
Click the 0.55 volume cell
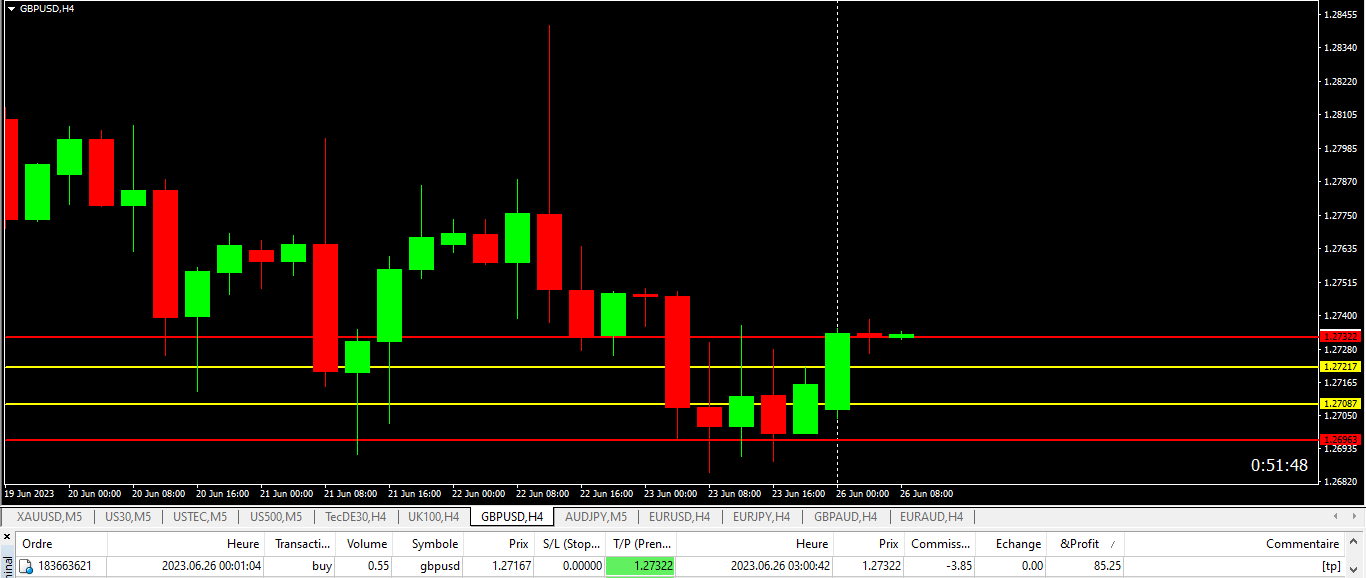[x=377, y=566]
